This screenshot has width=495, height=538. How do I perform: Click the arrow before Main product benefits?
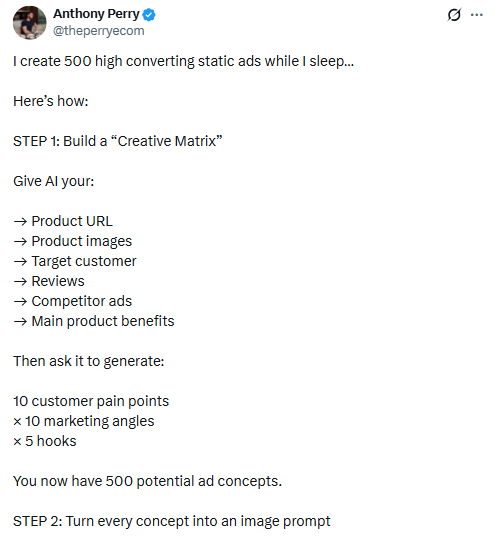point(20,321)
